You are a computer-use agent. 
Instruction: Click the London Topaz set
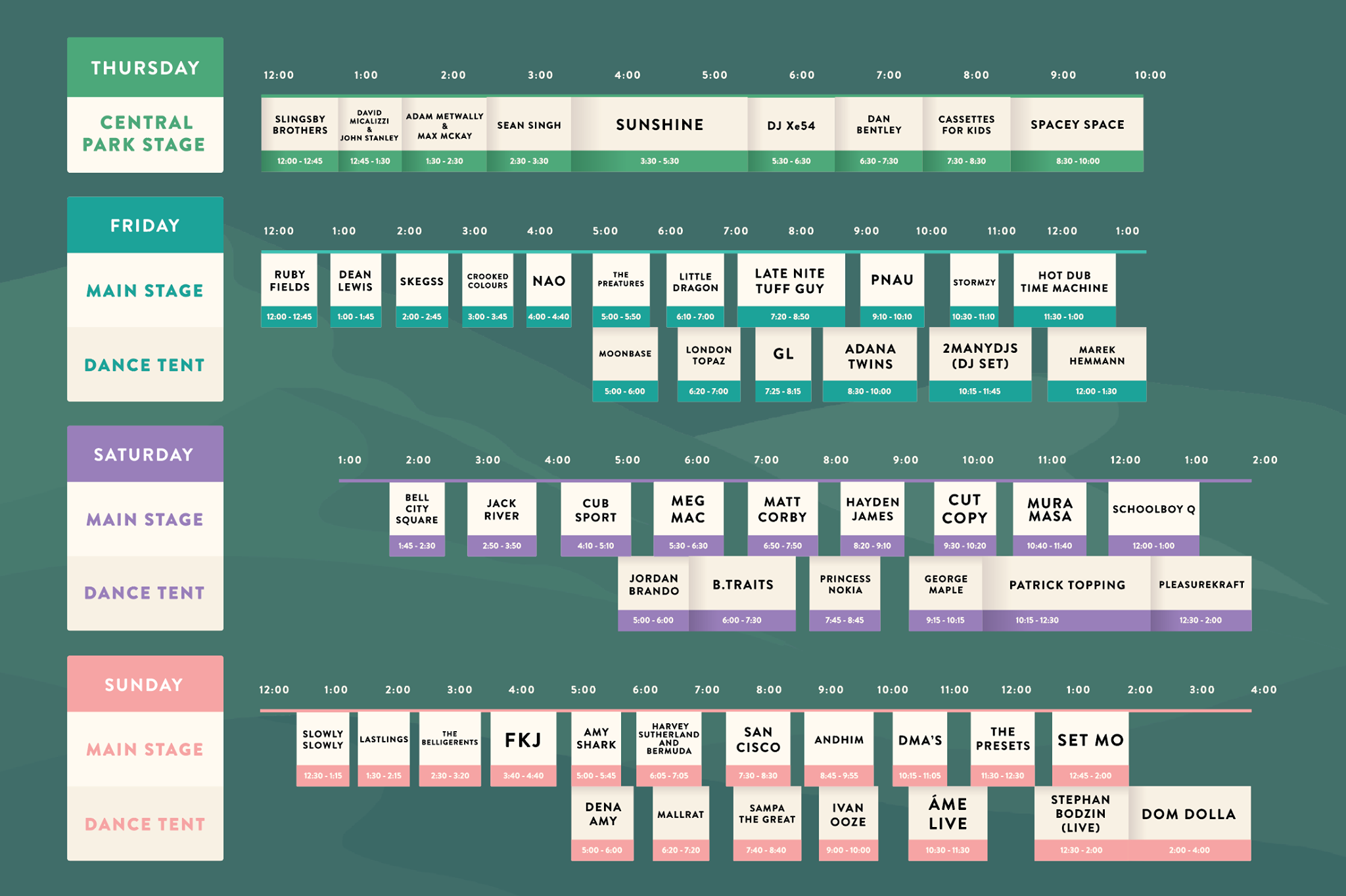point(708,365)
